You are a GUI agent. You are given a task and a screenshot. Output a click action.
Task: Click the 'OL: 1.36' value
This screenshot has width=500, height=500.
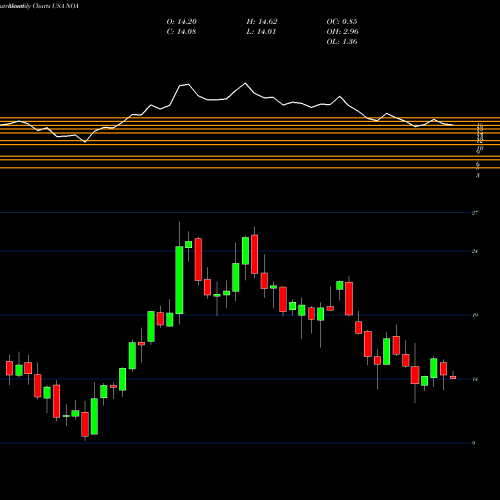[x=342, y=42]
